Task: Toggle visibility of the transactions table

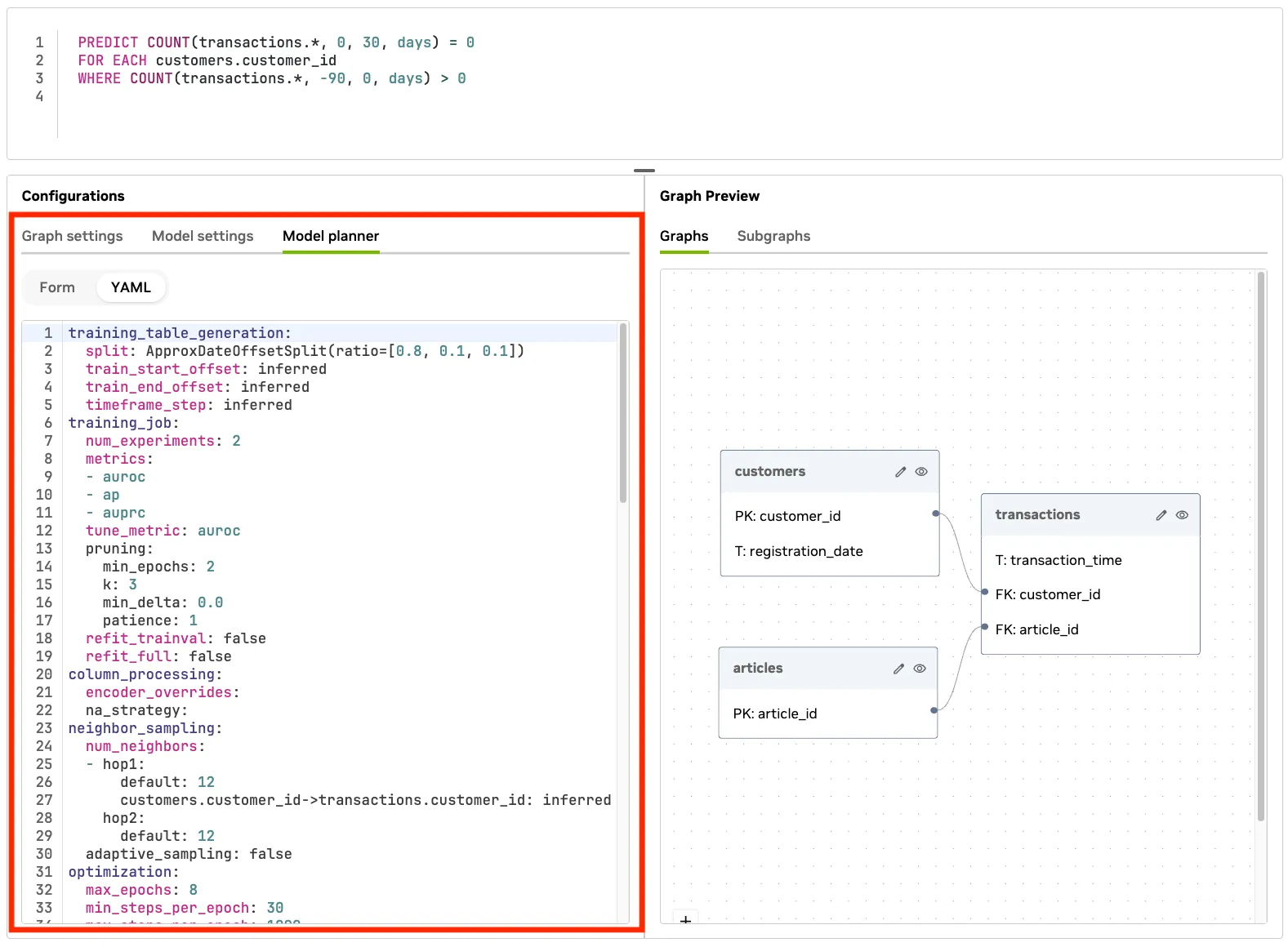Action: point(1182,515)
